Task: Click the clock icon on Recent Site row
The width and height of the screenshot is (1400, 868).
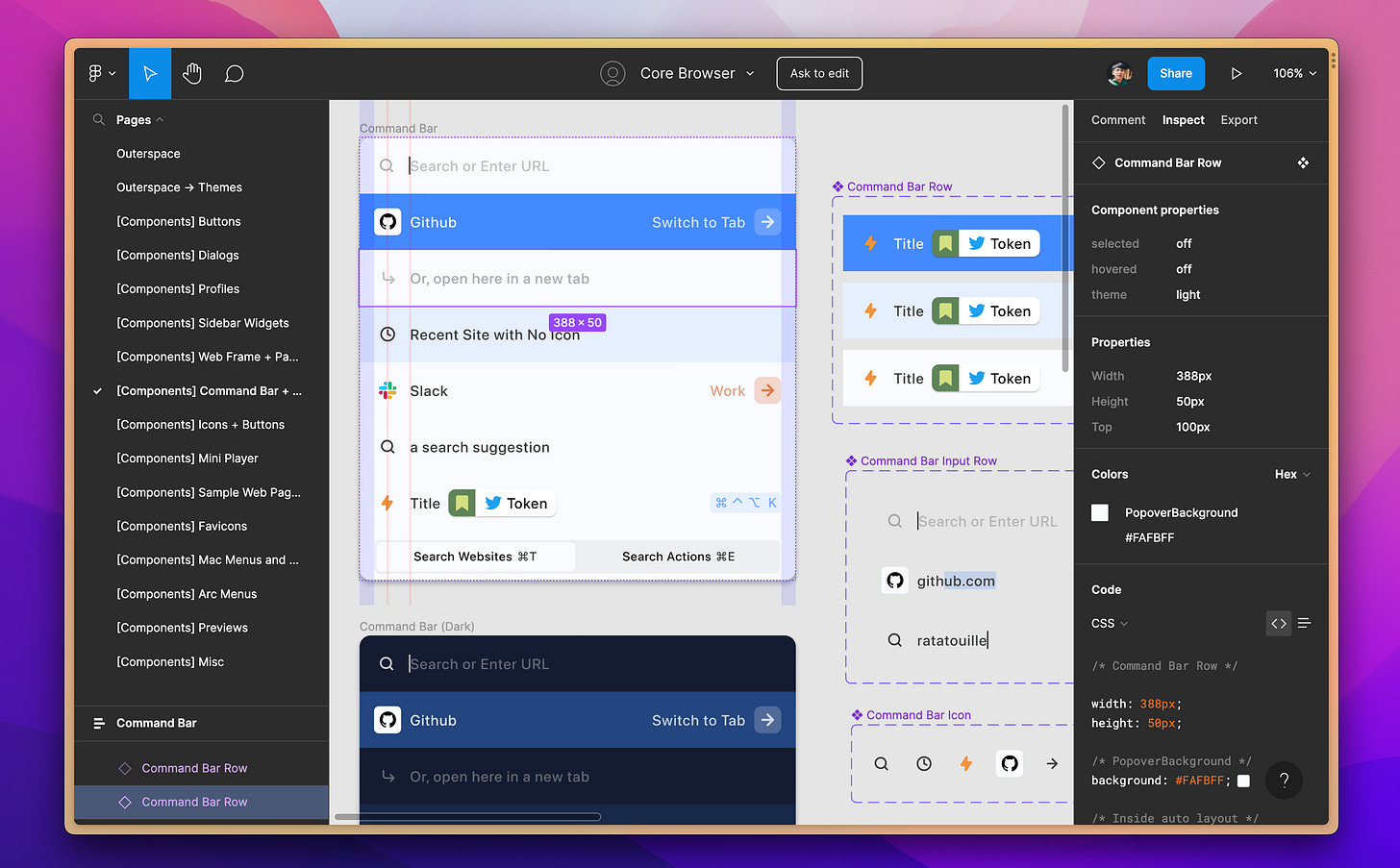Action: point(387,335)
